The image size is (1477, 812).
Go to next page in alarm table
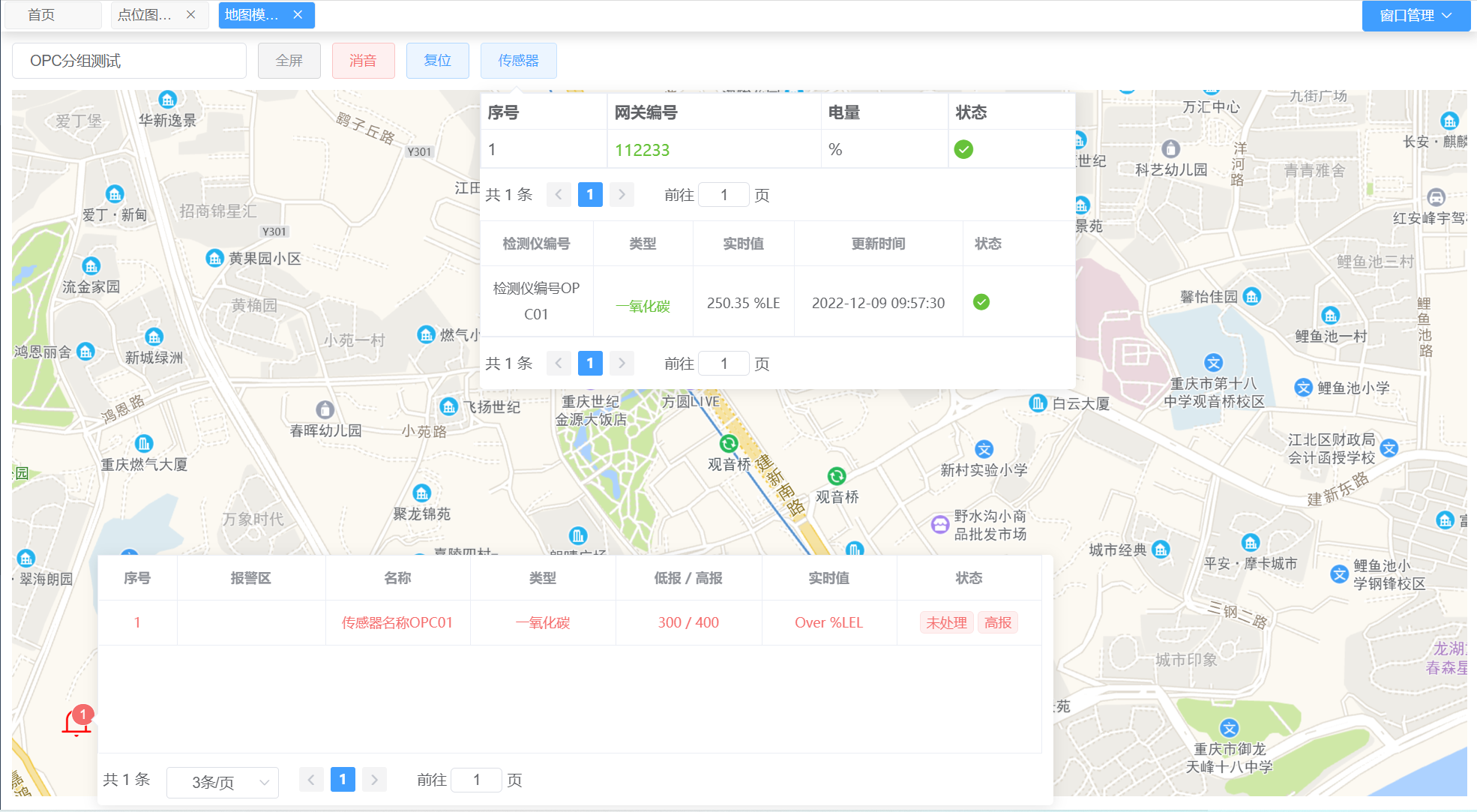[375, 780]
